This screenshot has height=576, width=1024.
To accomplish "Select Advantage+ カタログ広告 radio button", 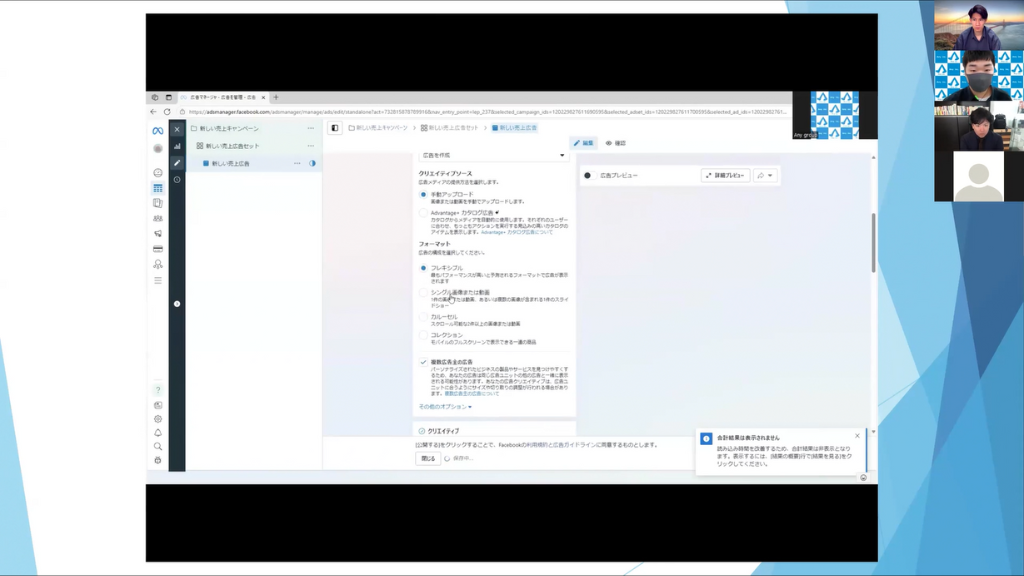I will coord(423,213).
